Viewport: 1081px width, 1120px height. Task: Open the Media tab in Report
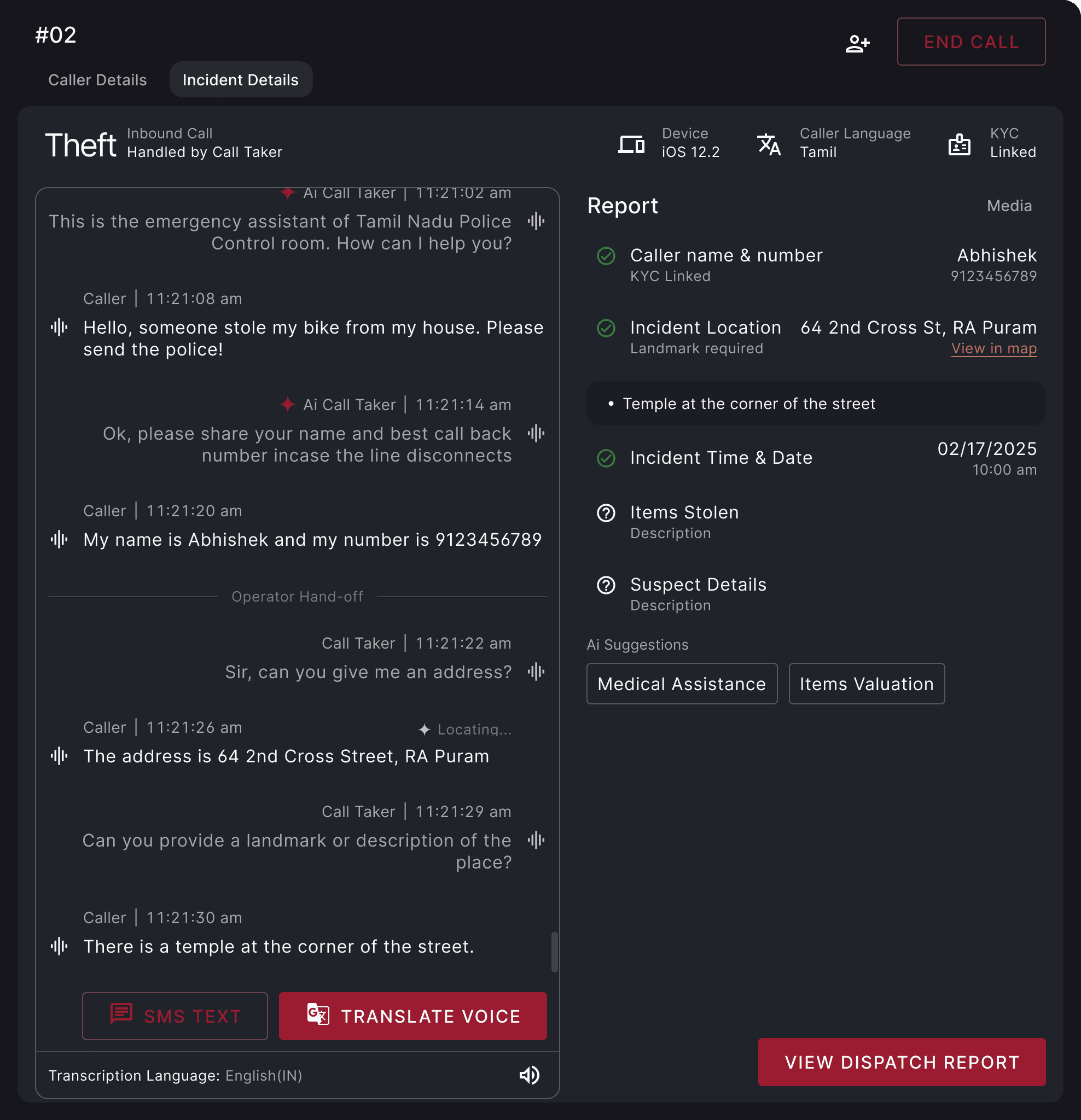tap(1009, 206)
